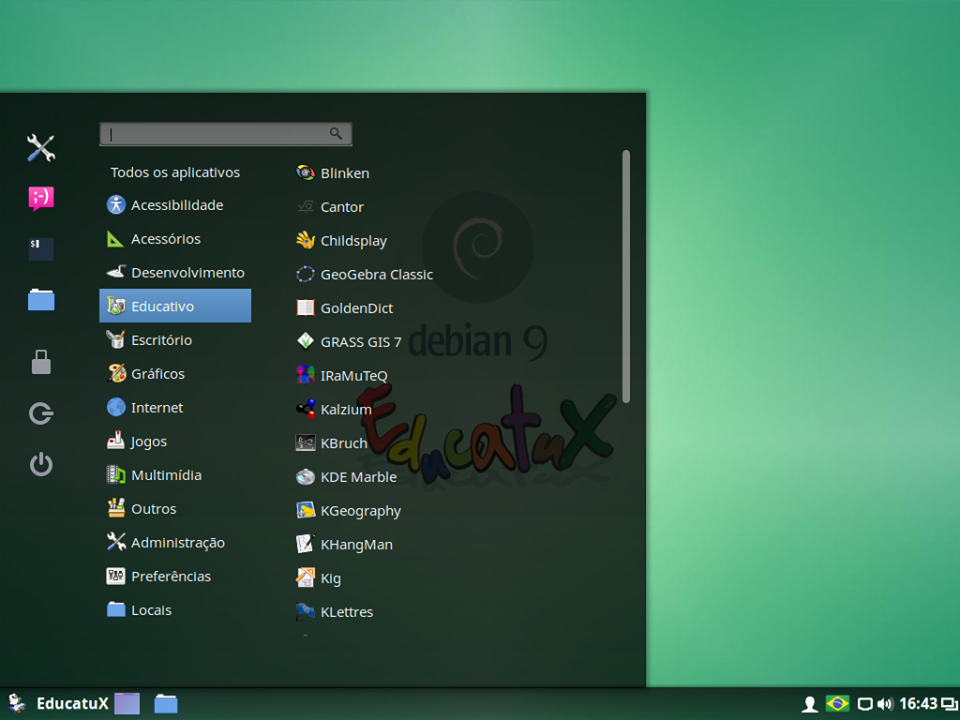The image size is (960, 720).
Task: Start KHangMan game
Action: pos(344,544)
